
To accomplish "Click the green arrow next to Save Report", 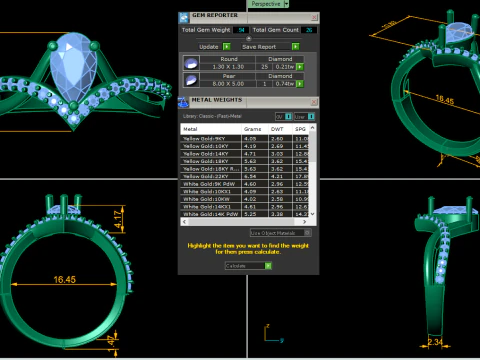I will (x=295, y=47).
